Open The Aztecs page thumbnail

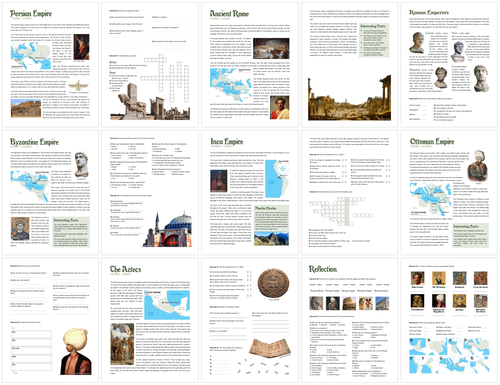(x=150, y=320)
